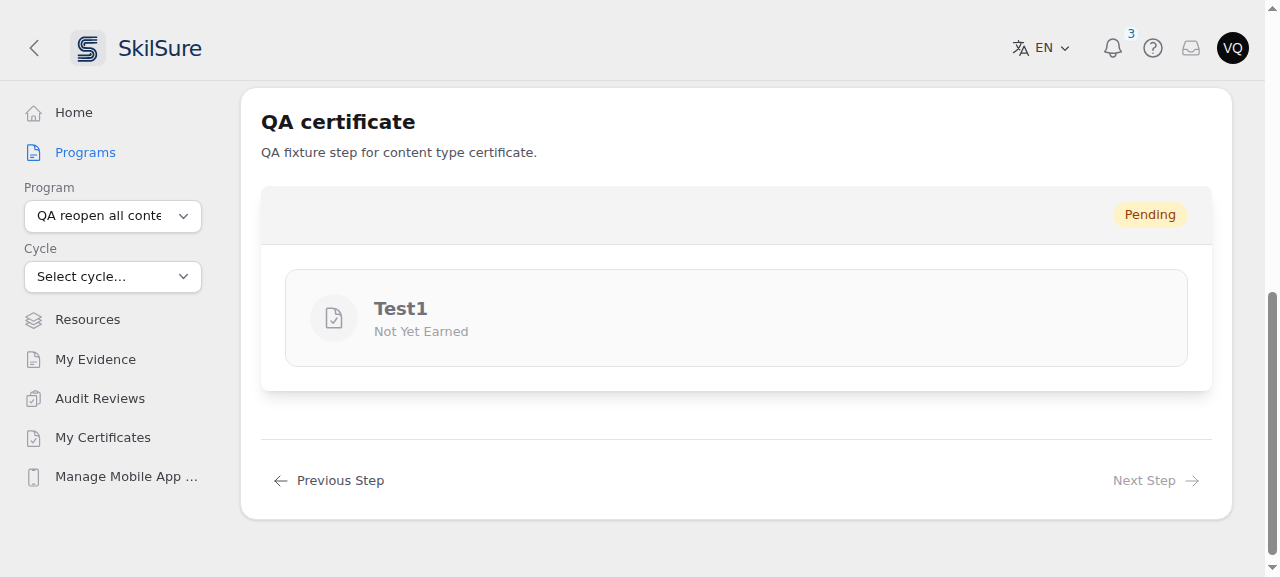The image size is (1280, 577).
Task: Open the notifications bell
Action: pos(1113,48)
